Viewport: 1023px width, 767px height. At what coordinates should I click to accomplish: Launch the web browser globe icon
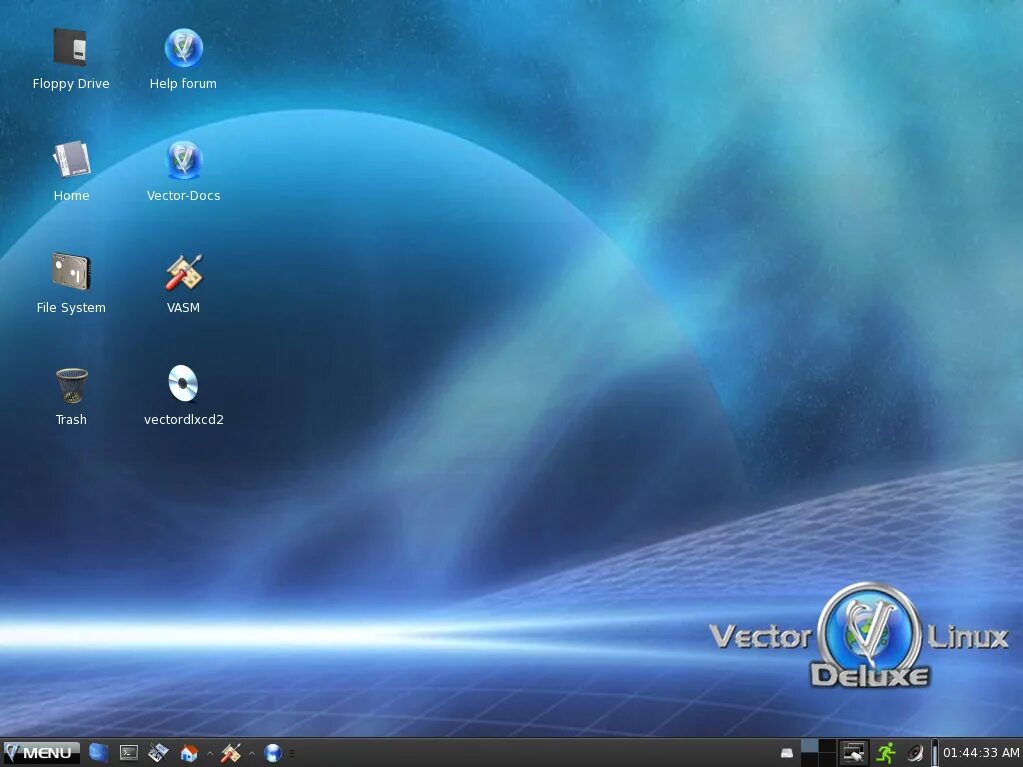(273, 753)
